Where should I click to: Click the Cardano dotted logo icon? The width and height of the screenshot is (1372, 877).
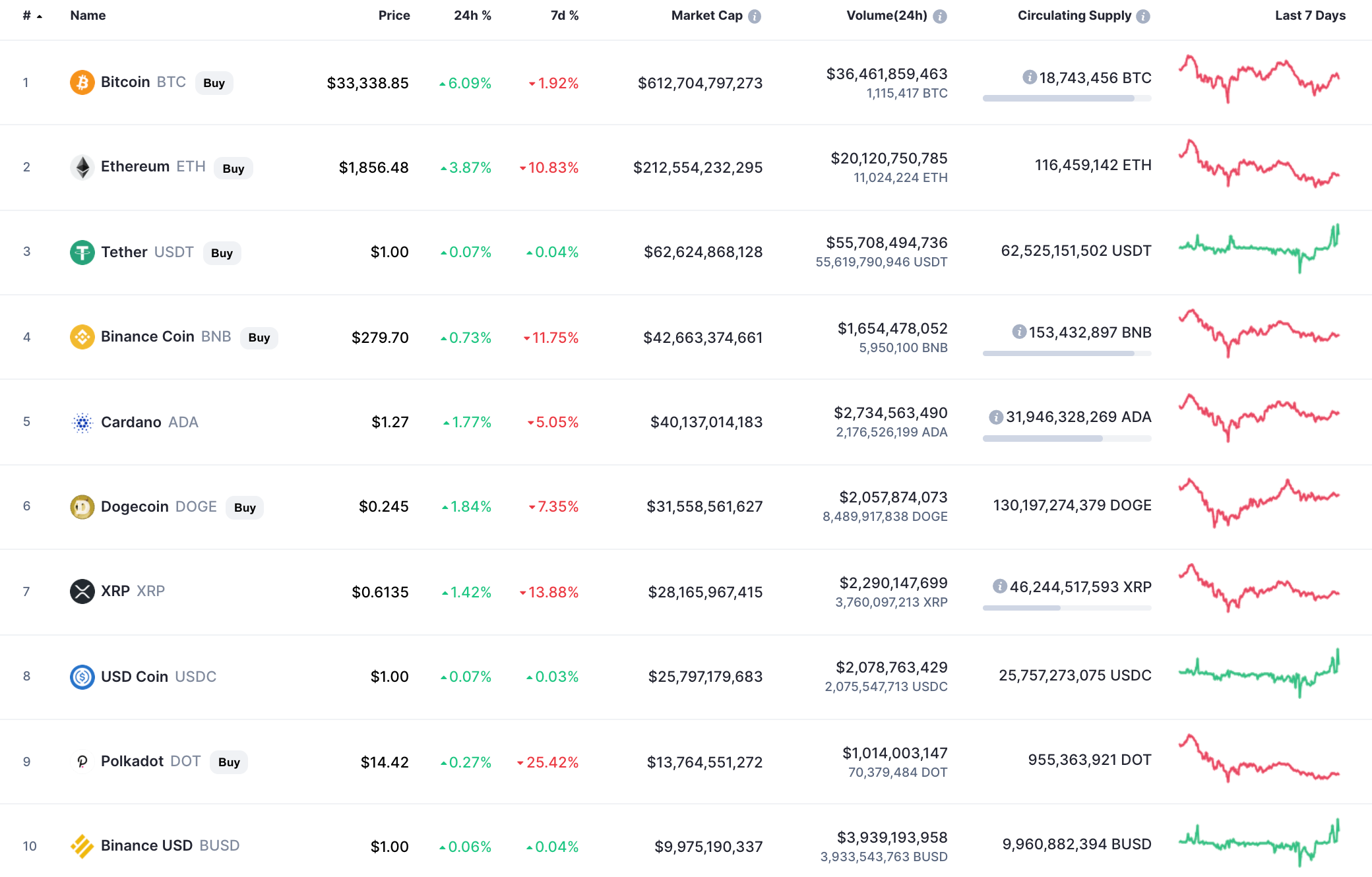coord(82,422)
